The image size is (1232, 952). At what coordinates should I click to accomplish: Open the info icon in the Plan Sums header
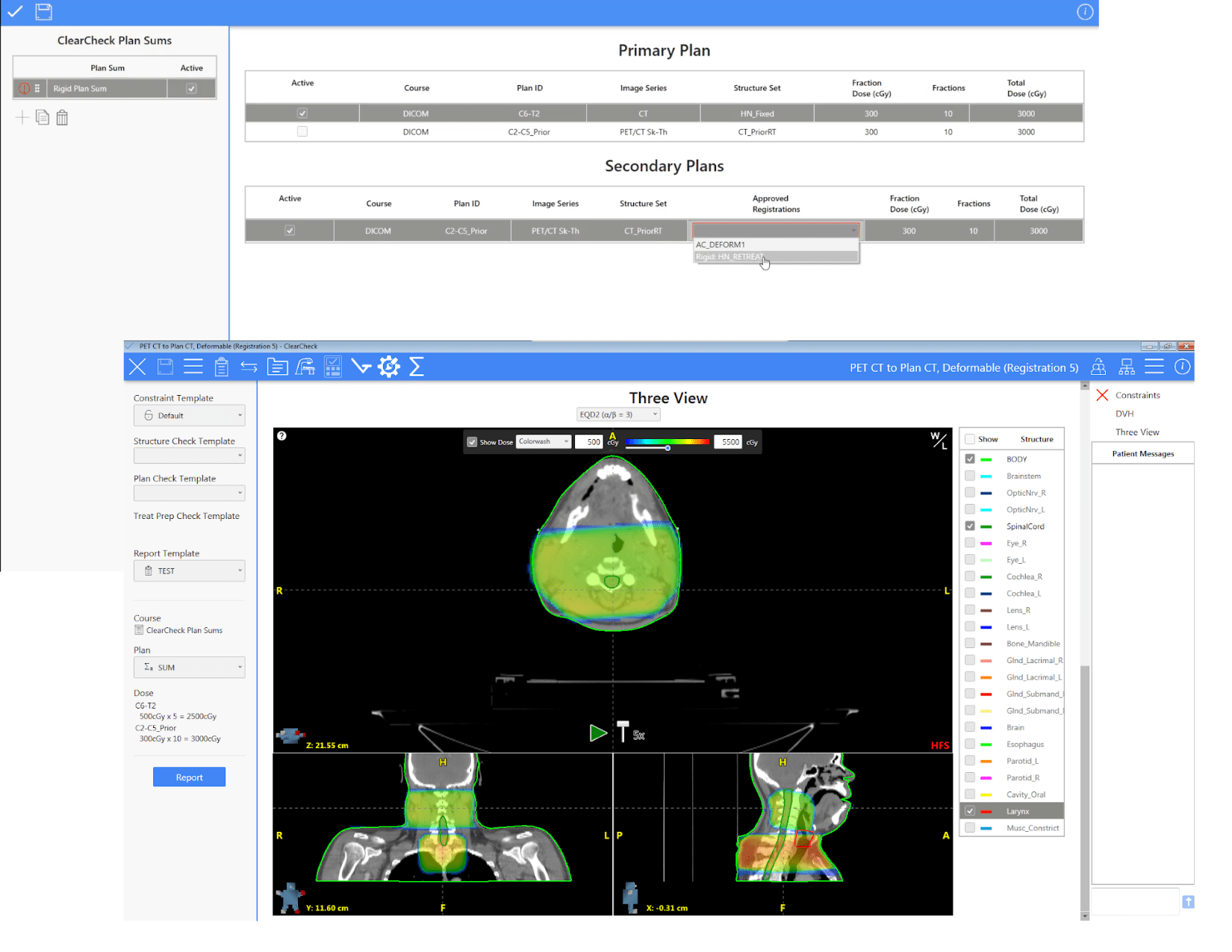click(1085, 12)
